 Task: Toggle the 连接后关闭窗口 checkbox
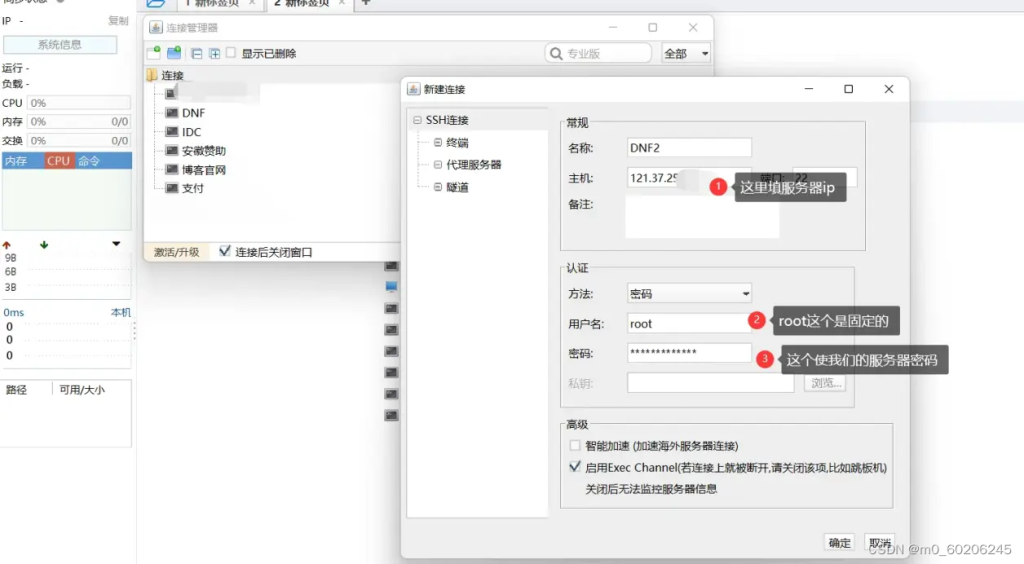click(x=225, y=251)
